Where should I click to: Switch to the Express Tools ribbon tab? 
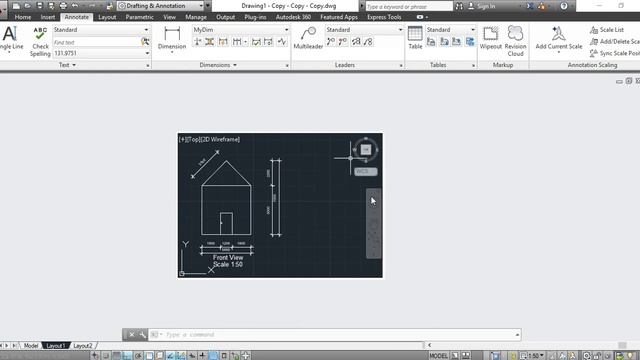coord(384,17)
